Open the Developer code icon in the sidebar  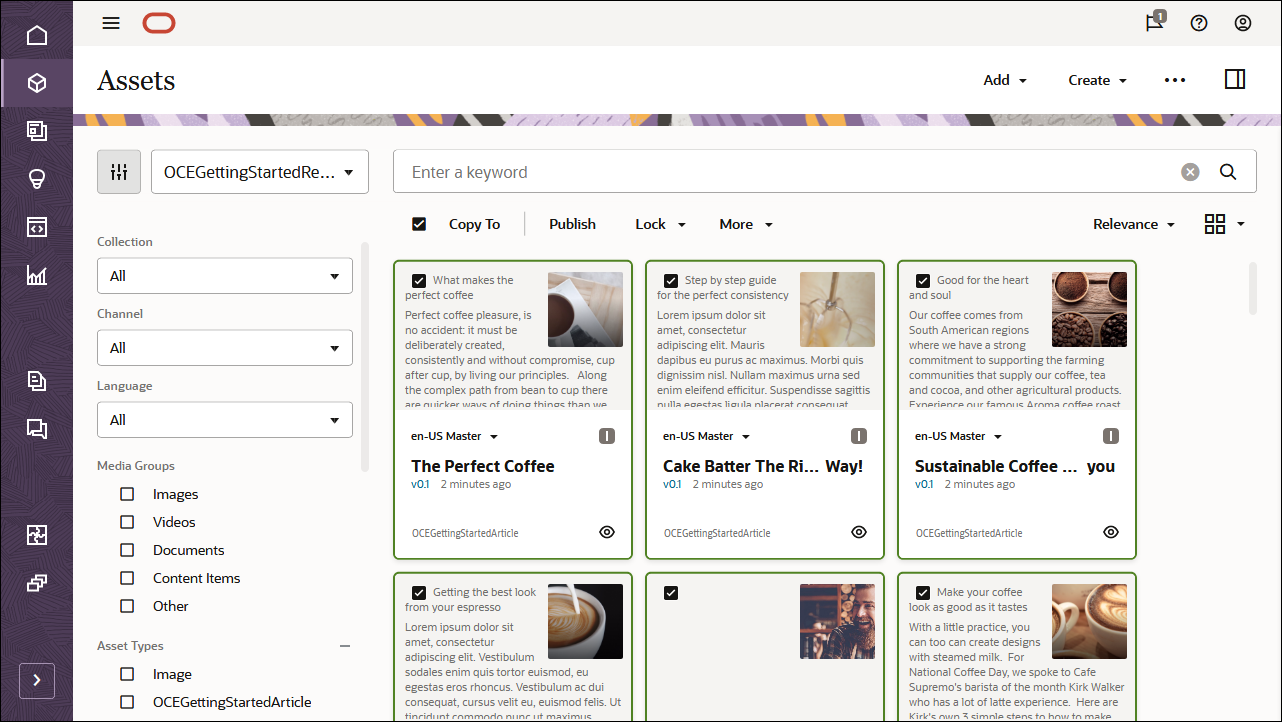[36, 226]
